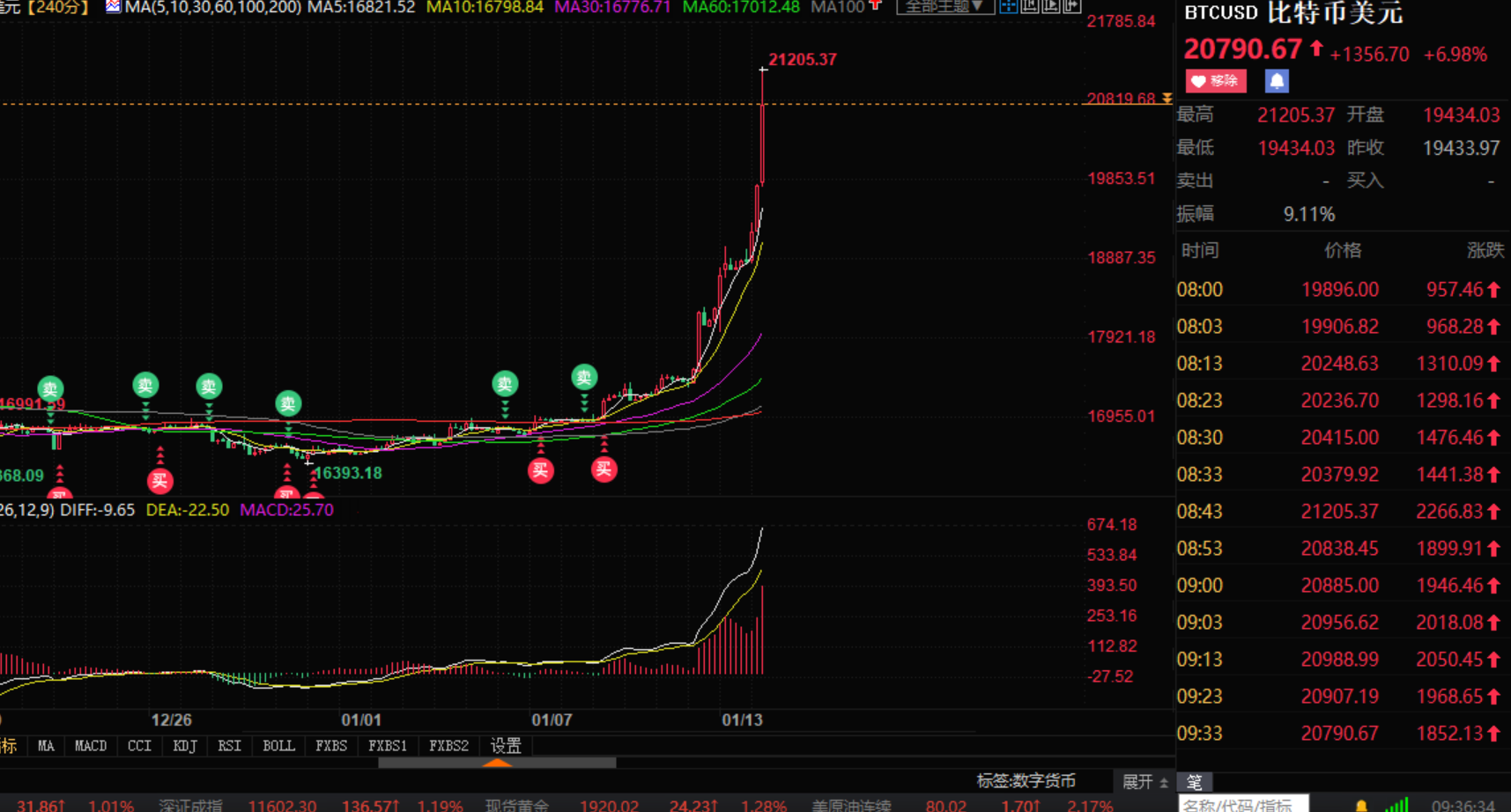The height and width of the screenshot is (812, 1511).
Task: Click the MA30:16776.71 purple label
Action: [x=612, y=7]
